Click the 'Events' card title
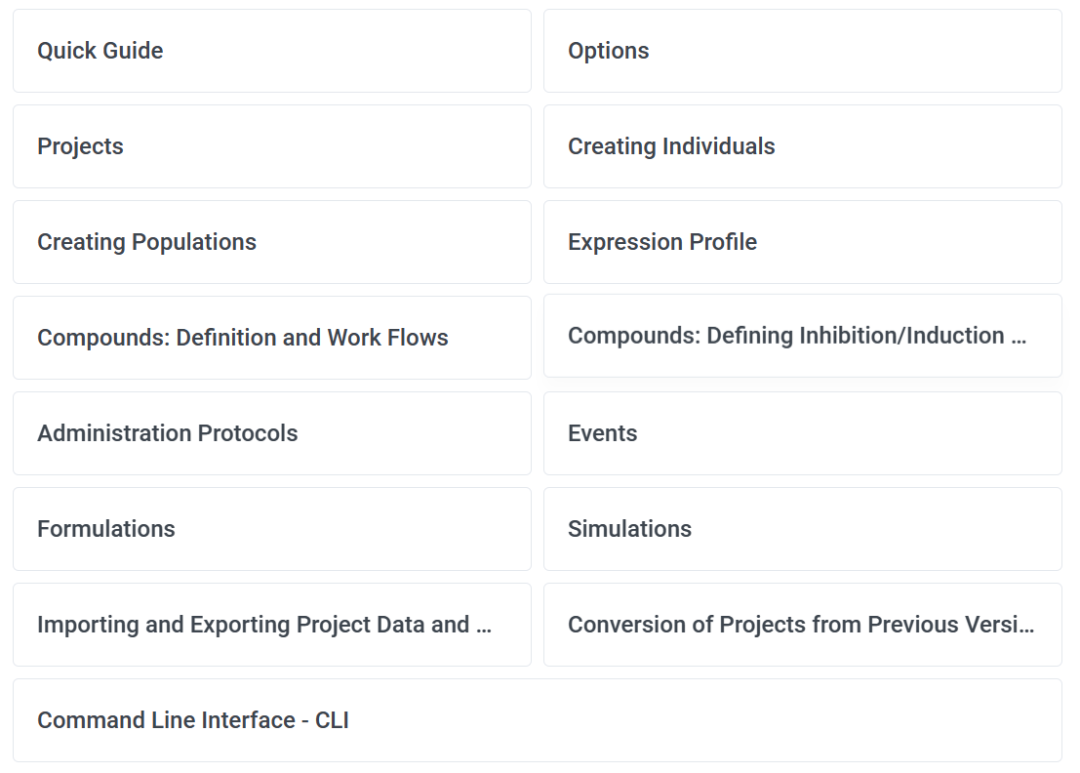The height and width of the screenshot is (773, 1080). tap(602, 433)
